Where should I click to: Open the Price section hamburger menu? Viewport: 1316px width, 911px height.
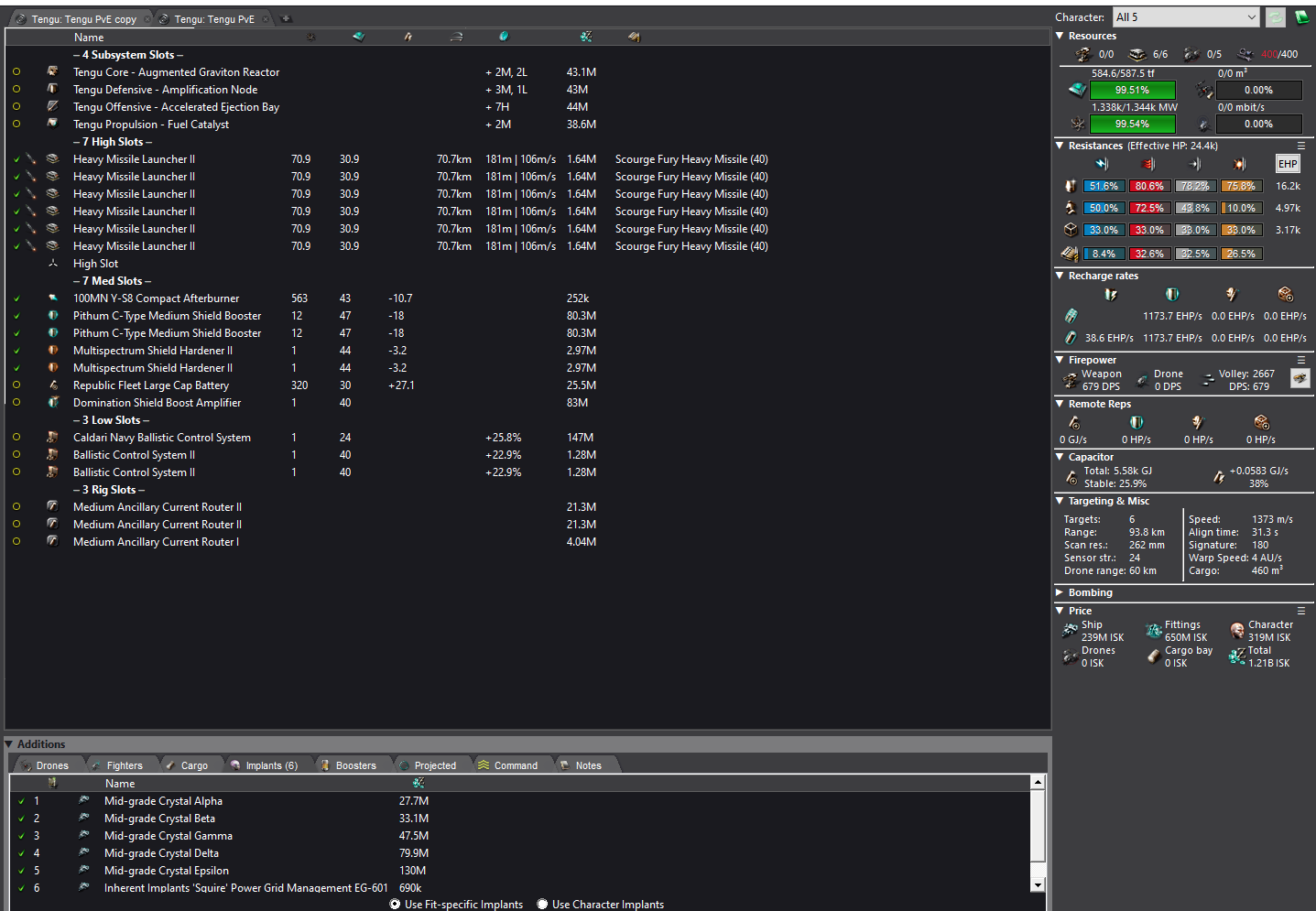(x=1301, y=611)
